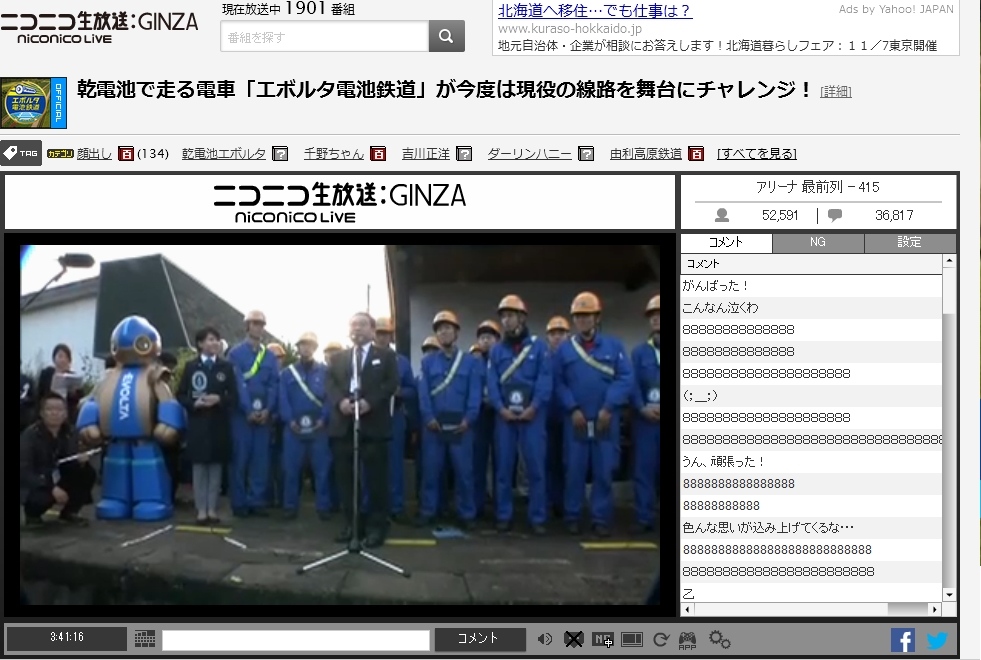Open the 吉川正洋 tag link

(x=425, y=154)
